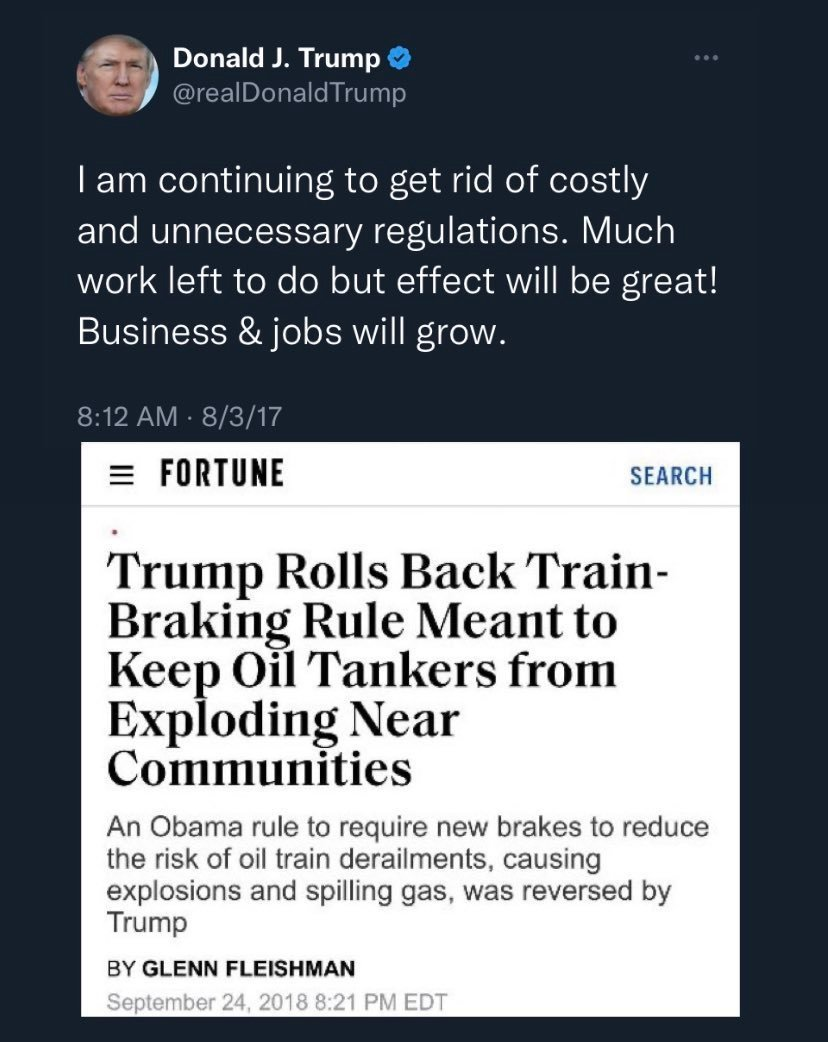Open the Fortune hamburger menu icon
This screenshot has width=828, height=1042.
(121, 474)
